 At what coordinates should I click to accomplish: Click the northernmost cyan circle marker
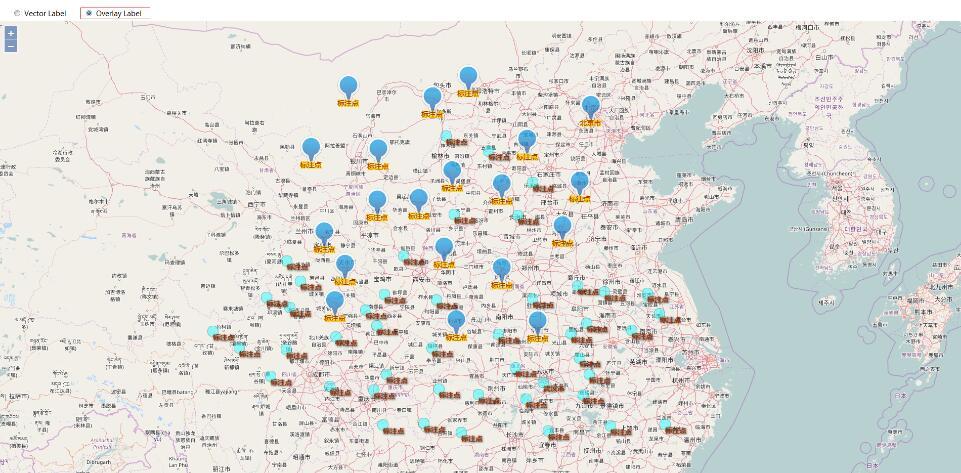tap(446, 135)
